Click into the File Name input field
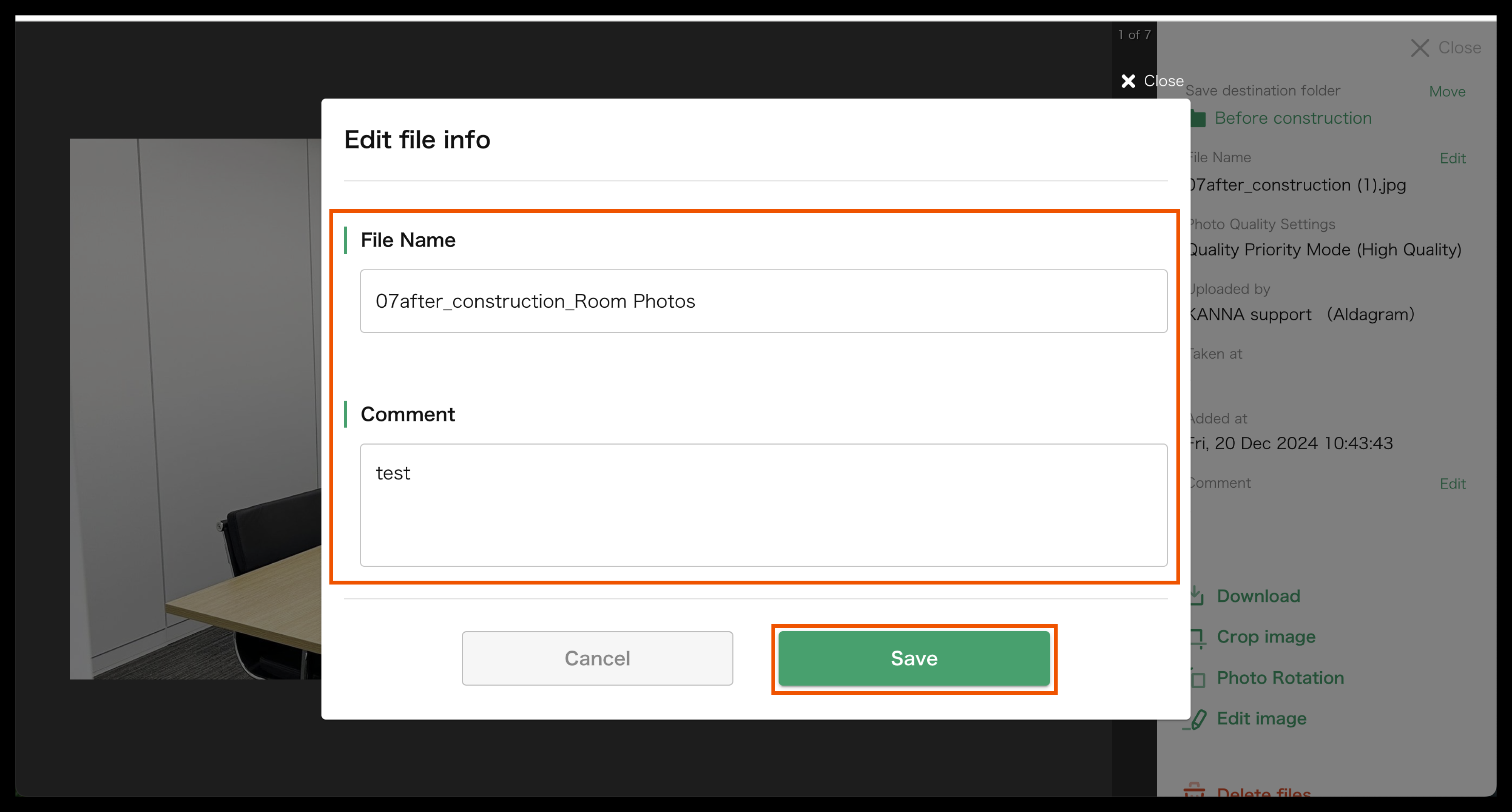Screen dimensions: 1512x812 pyautogui.click(x=763, y=301)
